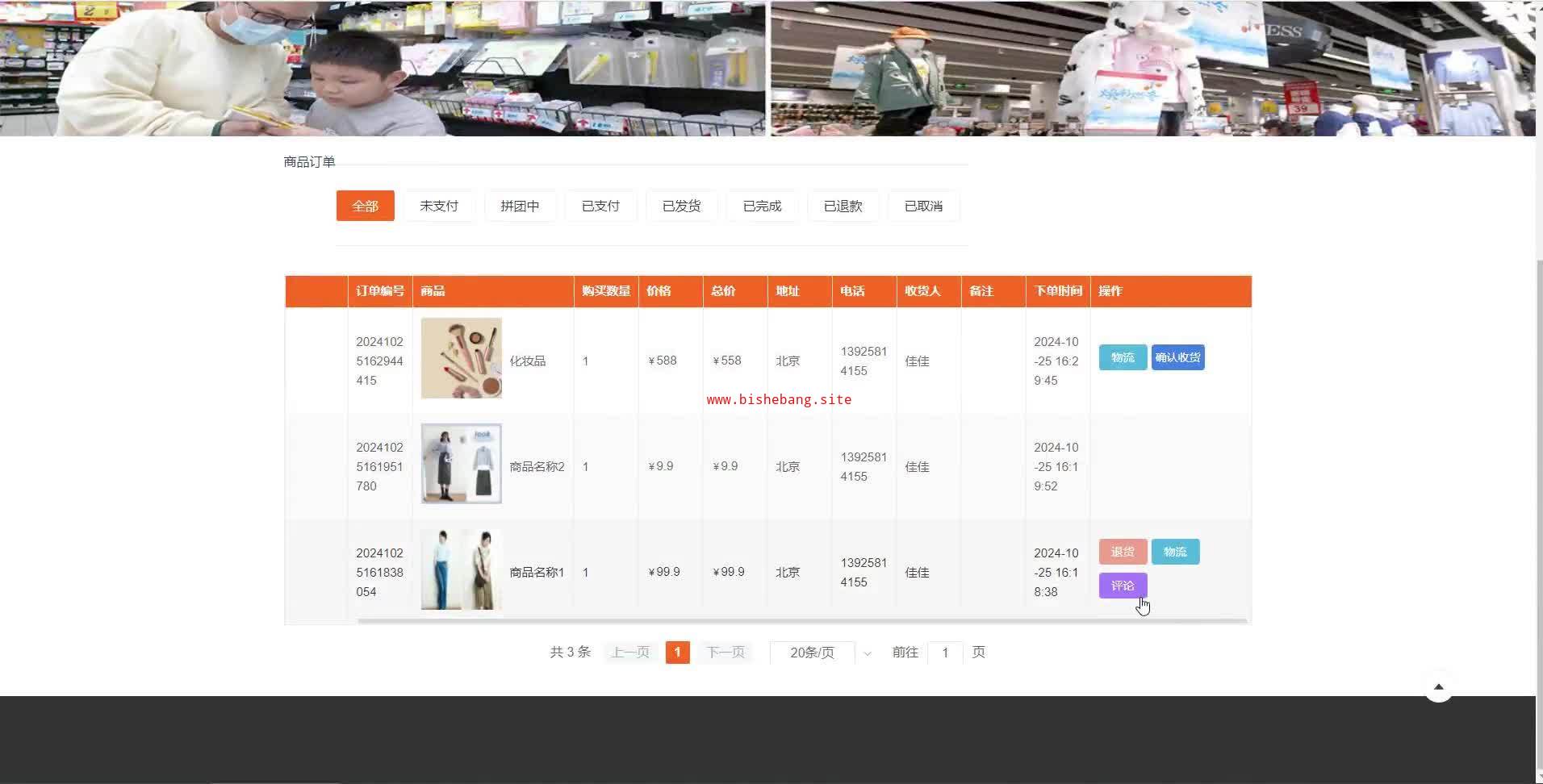Go to next page with 下一页
The image size is (1543, 784).
[726, 653]
